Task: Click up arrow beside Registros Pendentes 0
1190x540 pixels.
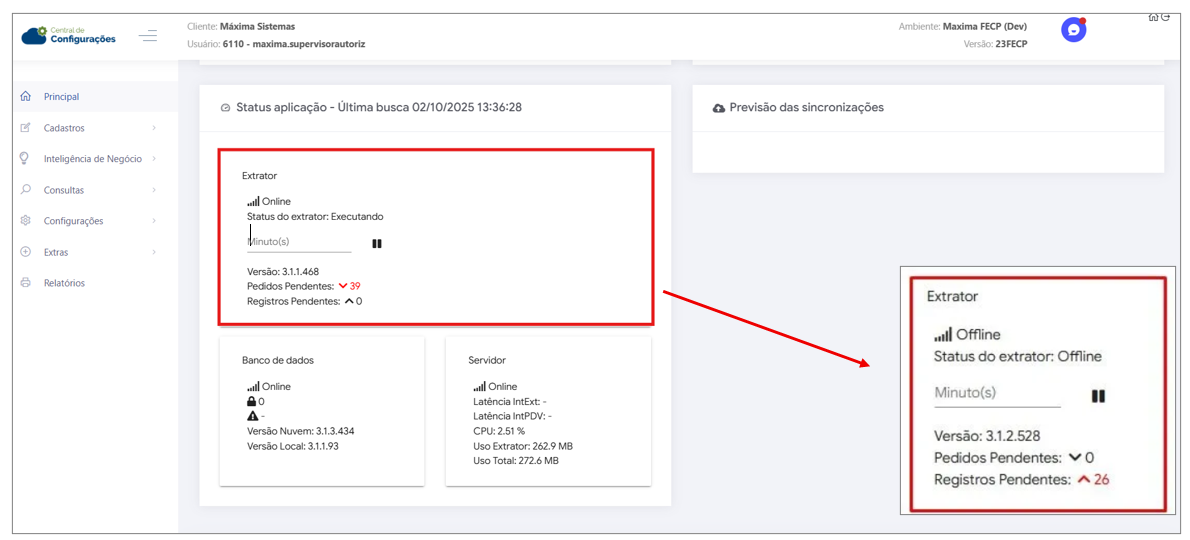Action: 348,301
